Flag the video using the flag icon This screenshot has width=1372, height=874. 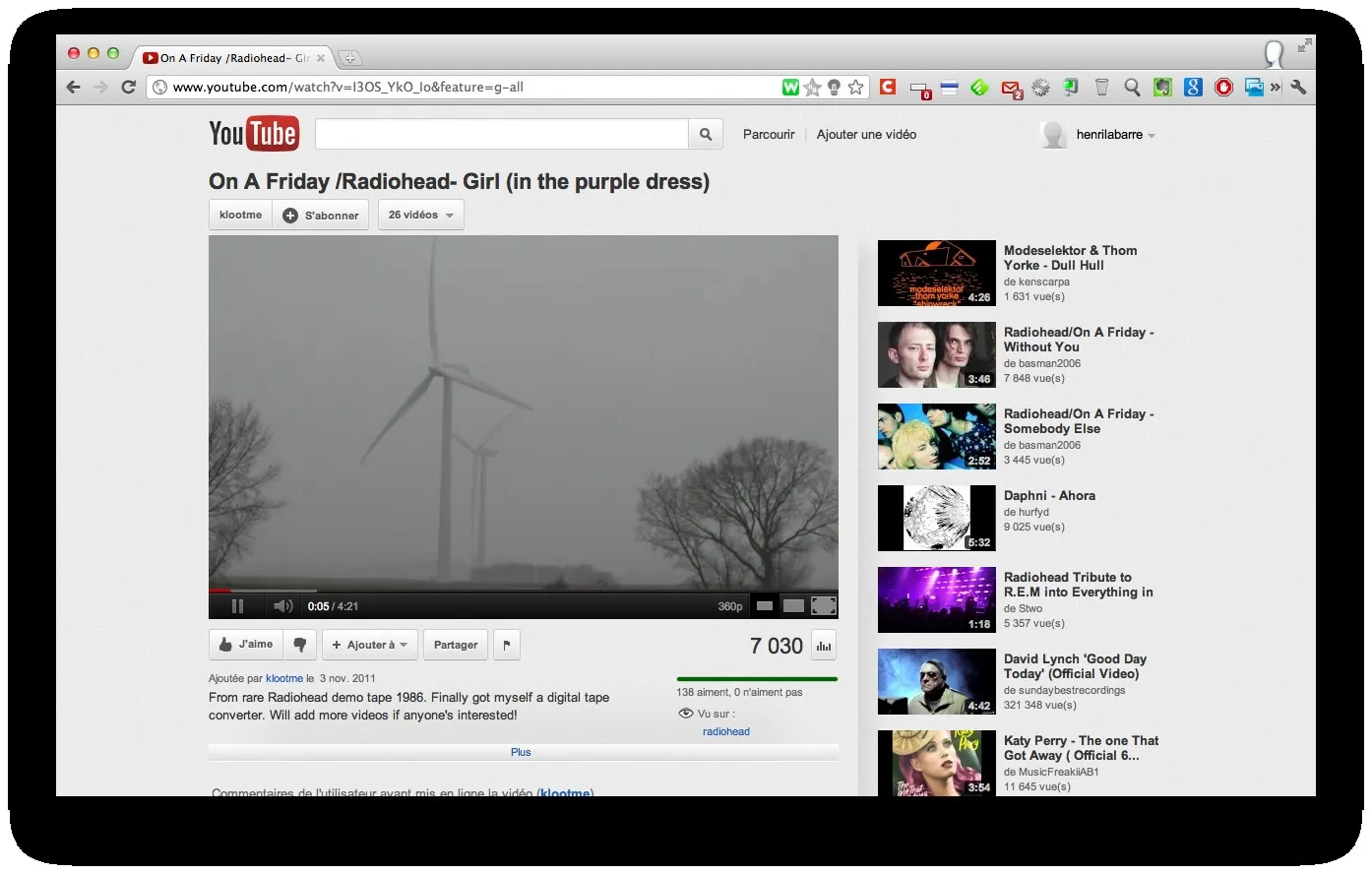click(507, 645)
